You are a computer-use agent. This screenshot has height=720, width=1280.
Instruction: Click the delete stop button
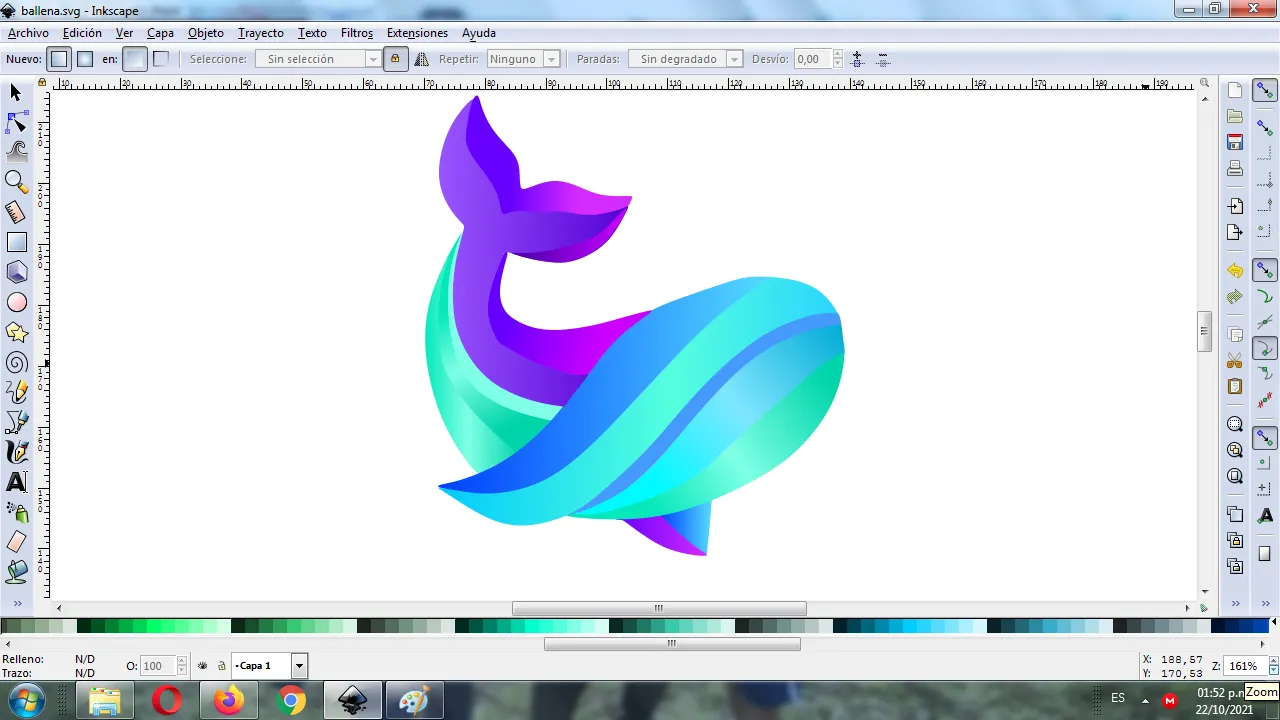(x=883, y=59)
